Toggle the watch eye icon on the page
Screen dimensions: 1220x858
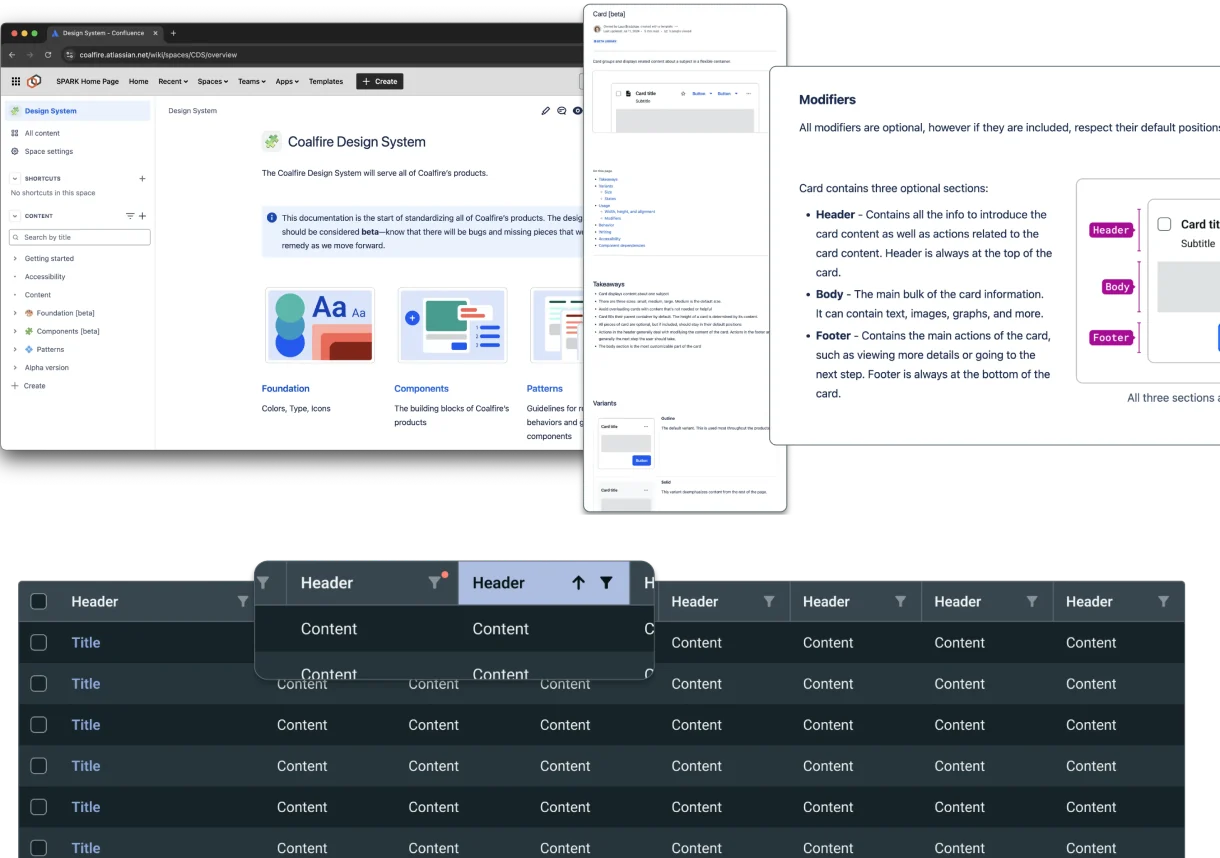(578, 111)
